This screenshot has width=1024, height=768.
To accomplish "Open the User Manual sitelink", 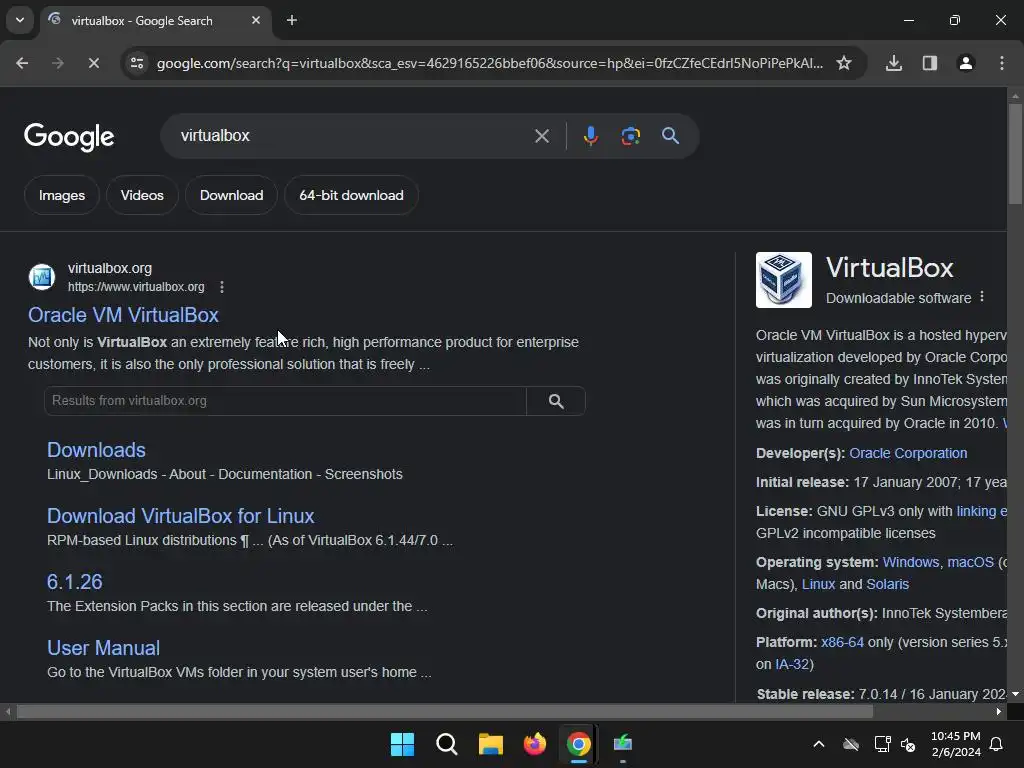I will [x=104, y=648].
